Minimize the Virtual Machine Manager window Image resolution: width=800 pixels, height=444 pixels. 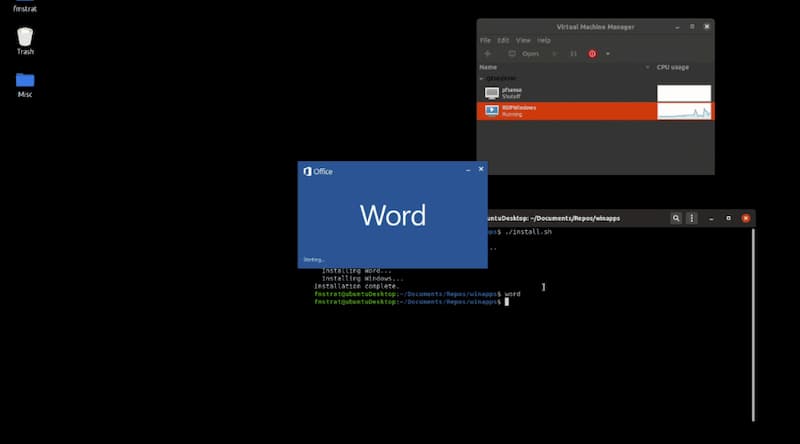point(677,27)
